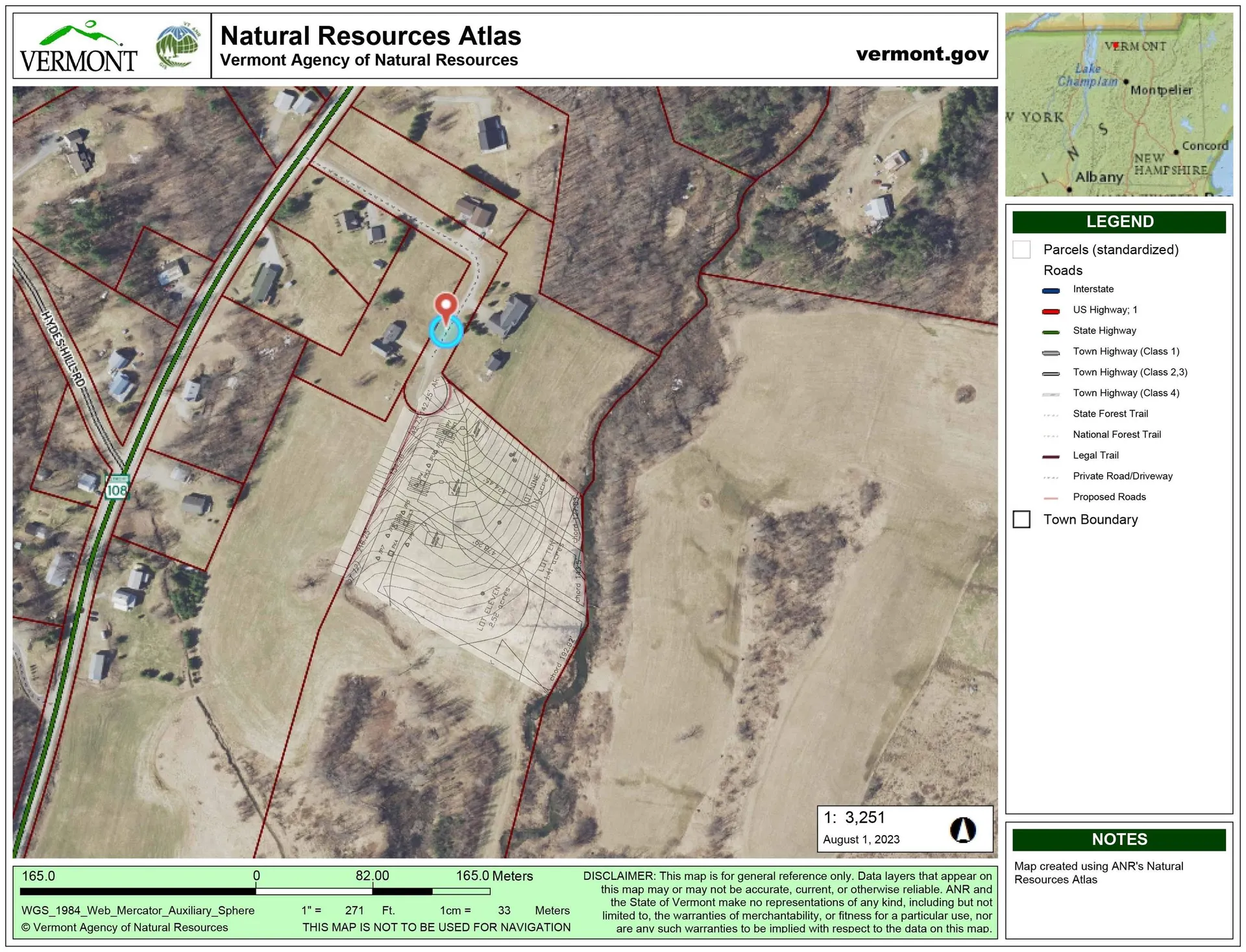Click the State Highway green line symbol
The width and height of the screenshot is (1246, 952).
[1051, 332]
